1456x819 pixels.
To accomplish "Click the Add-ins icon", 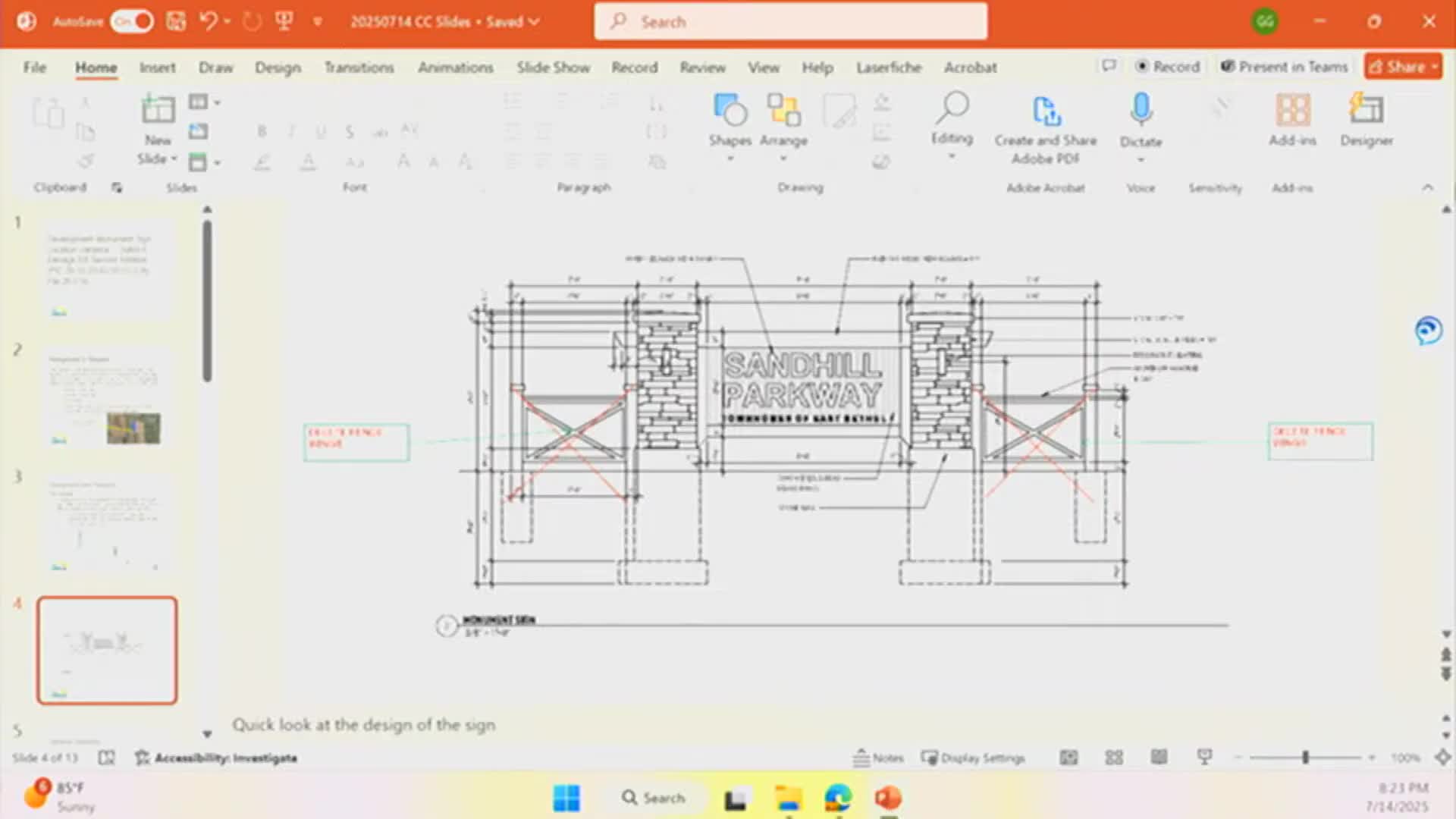I will click(x=1292, y=109).
